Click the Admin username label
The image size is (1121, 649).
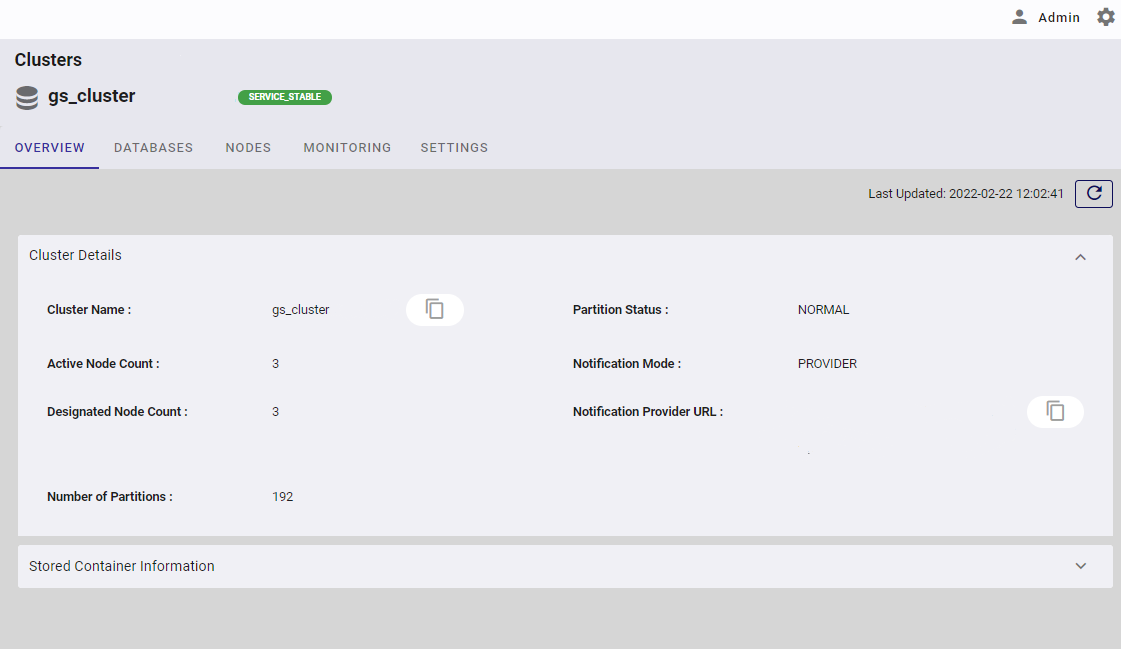point(1059,17)
